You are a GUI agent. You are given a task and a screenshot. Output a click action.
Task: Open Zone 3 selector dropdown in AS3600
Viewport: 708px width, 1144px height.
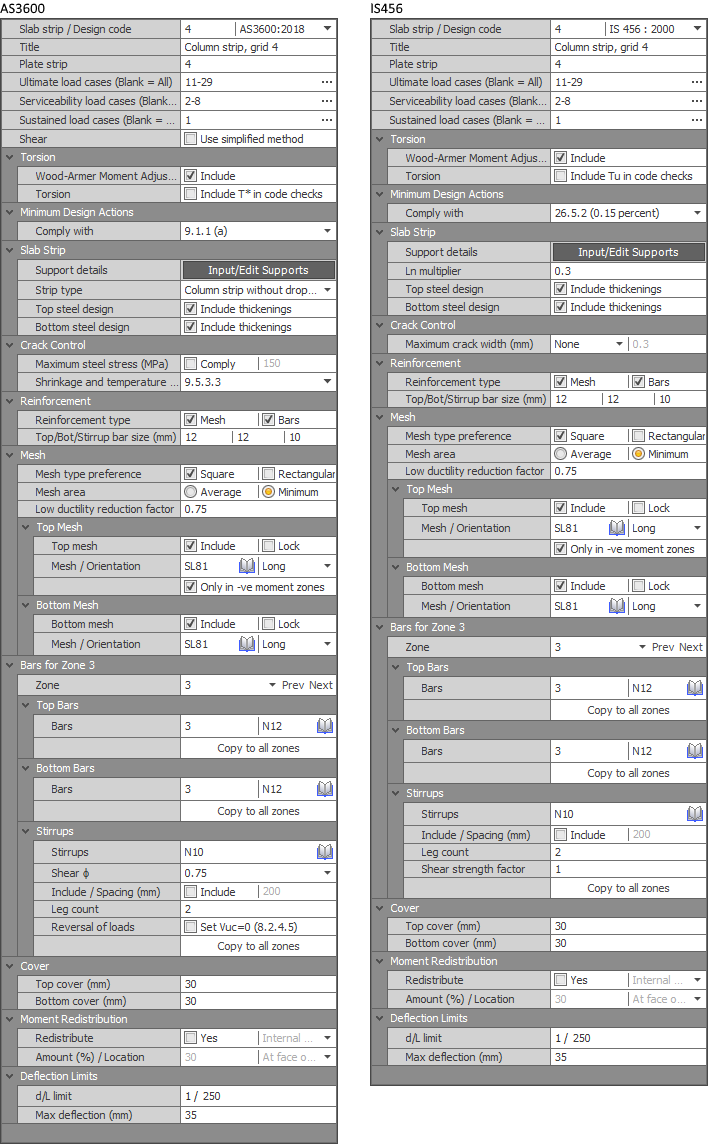[x=272, y=685]
